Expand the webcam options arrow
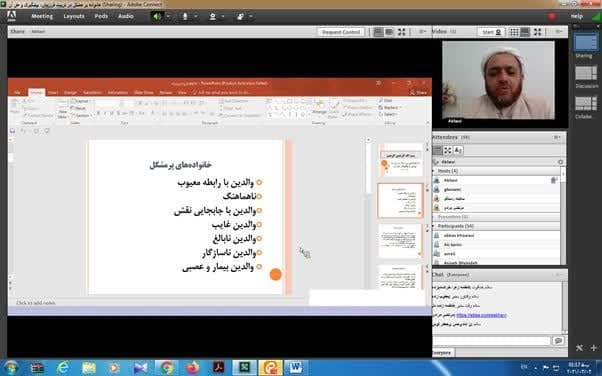Viewport: 602px width, 376px height. [223, 17]
